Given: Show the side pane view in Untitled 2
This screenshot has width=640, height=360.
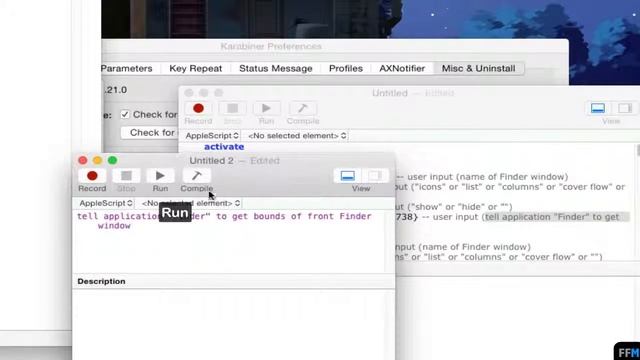Looking at the screenshot, I should pos(375,176).
